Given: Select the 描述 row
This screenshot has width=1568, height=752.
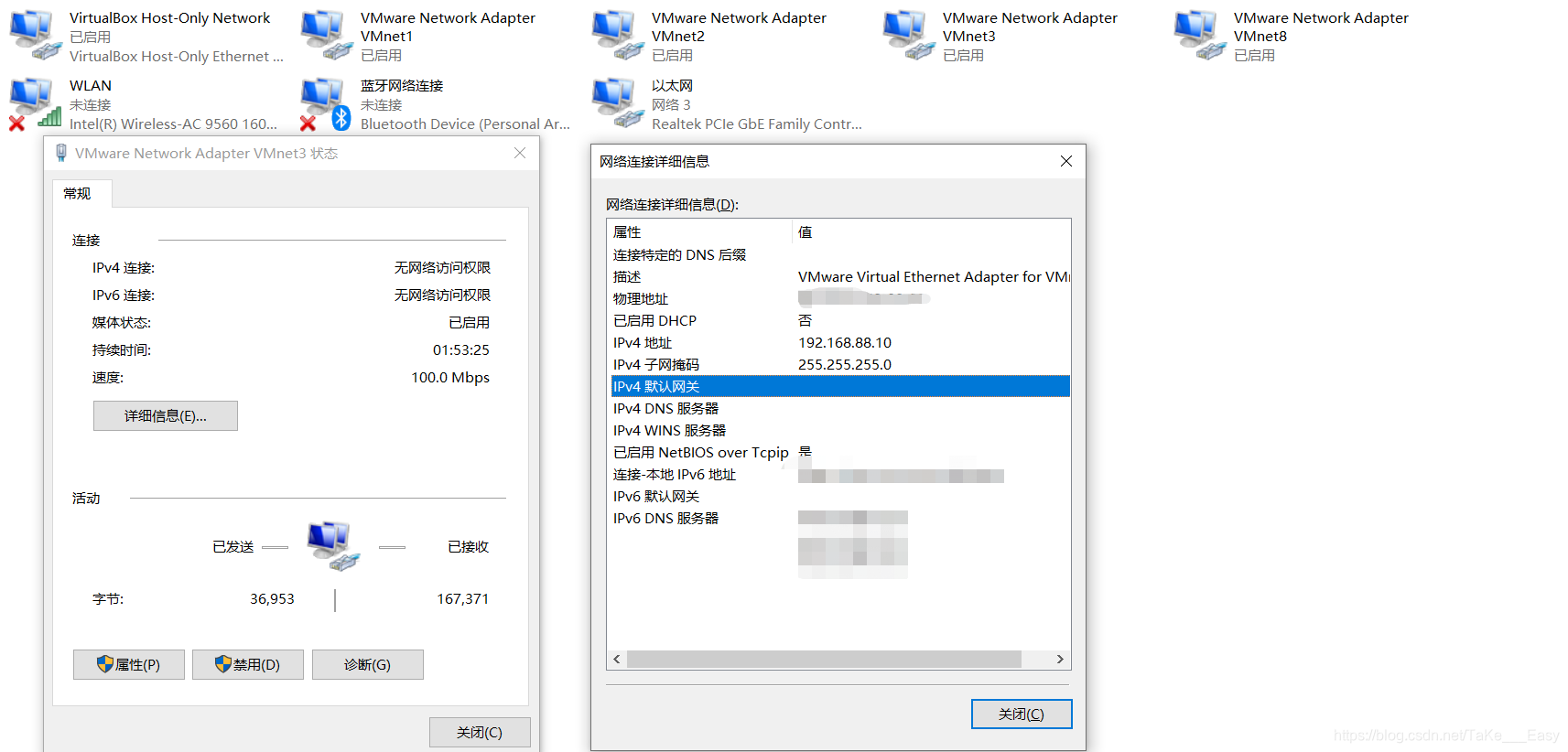Looking at the screenshot, I should coord(840,276).
